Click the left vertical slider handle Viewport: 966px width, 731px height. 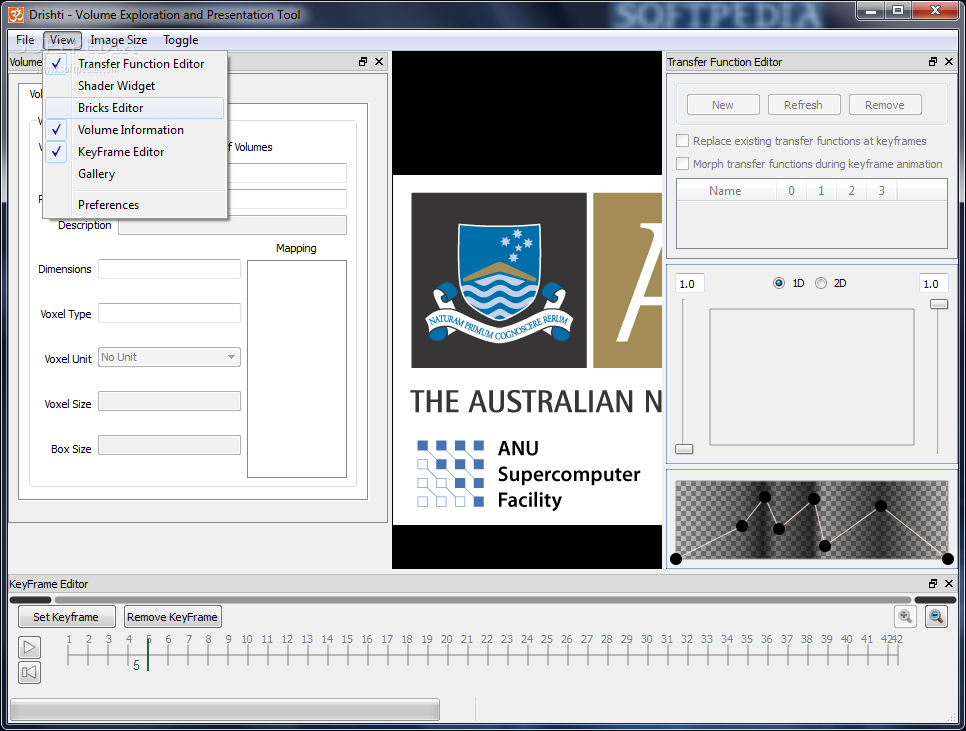click(x=684, y=449)
